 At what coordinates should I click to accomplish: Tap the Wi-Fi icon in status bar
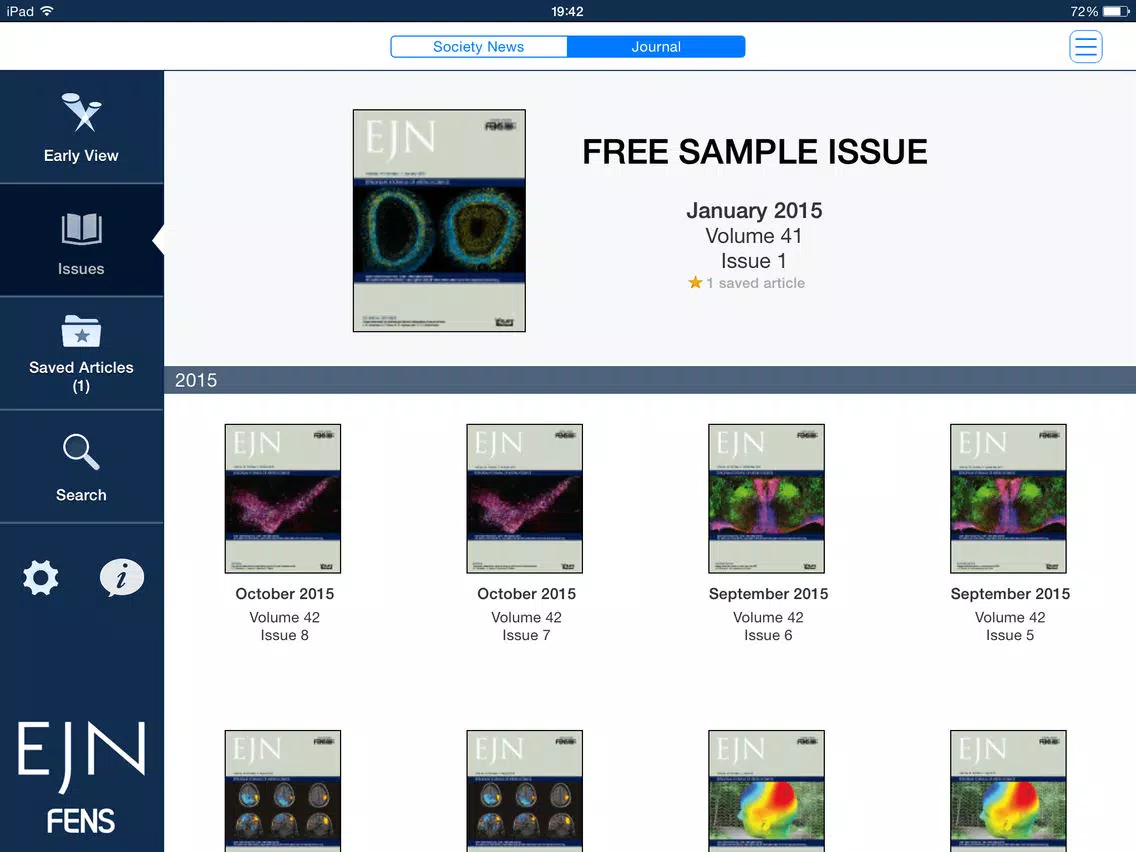click(47, 11)
